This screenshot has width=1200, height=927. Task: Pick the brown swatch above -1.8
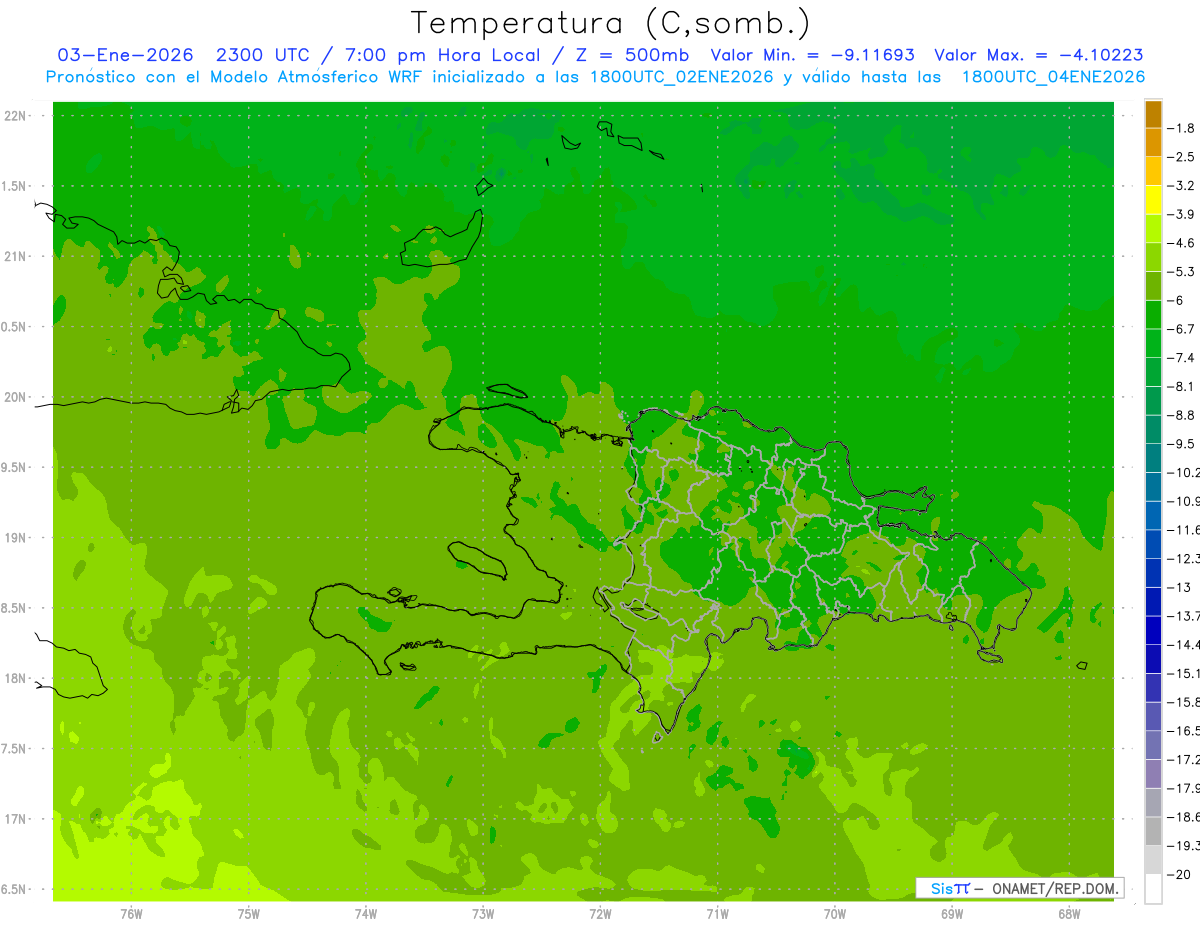coord(1153,115)
